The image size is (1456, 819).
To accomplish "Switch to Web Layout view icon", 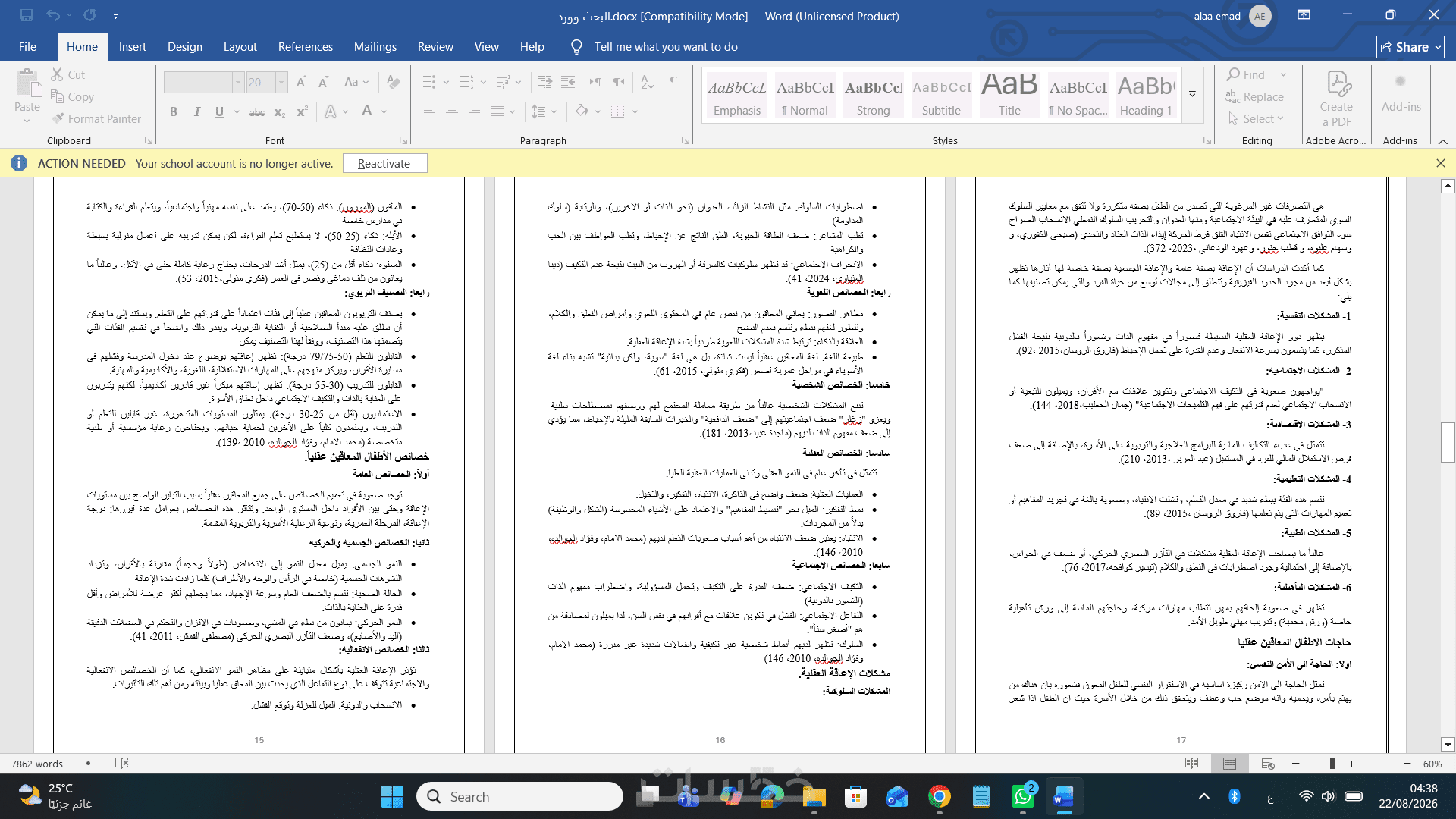I will (1268, 764).
